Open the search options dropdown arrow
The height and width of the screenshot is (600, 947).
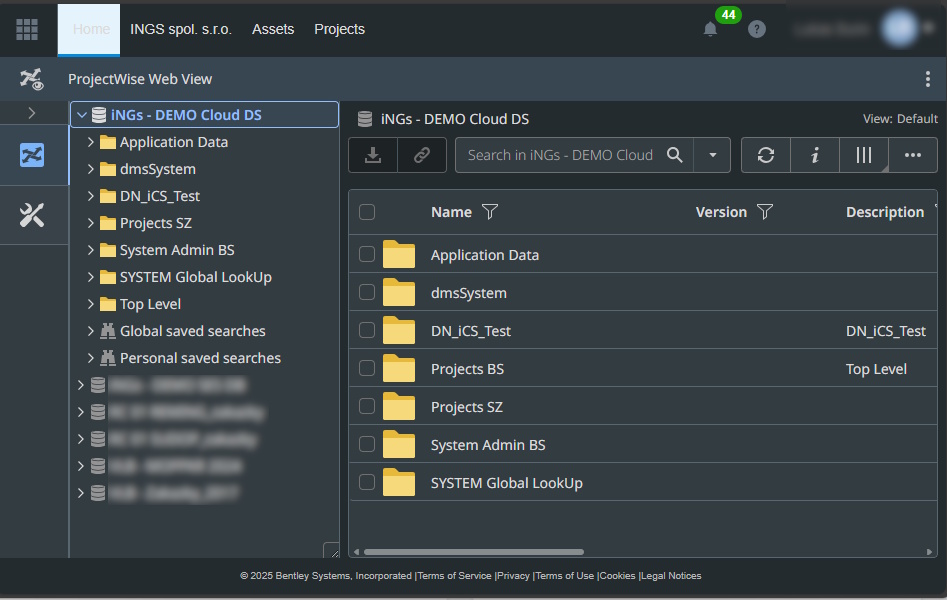coord(712,154)
